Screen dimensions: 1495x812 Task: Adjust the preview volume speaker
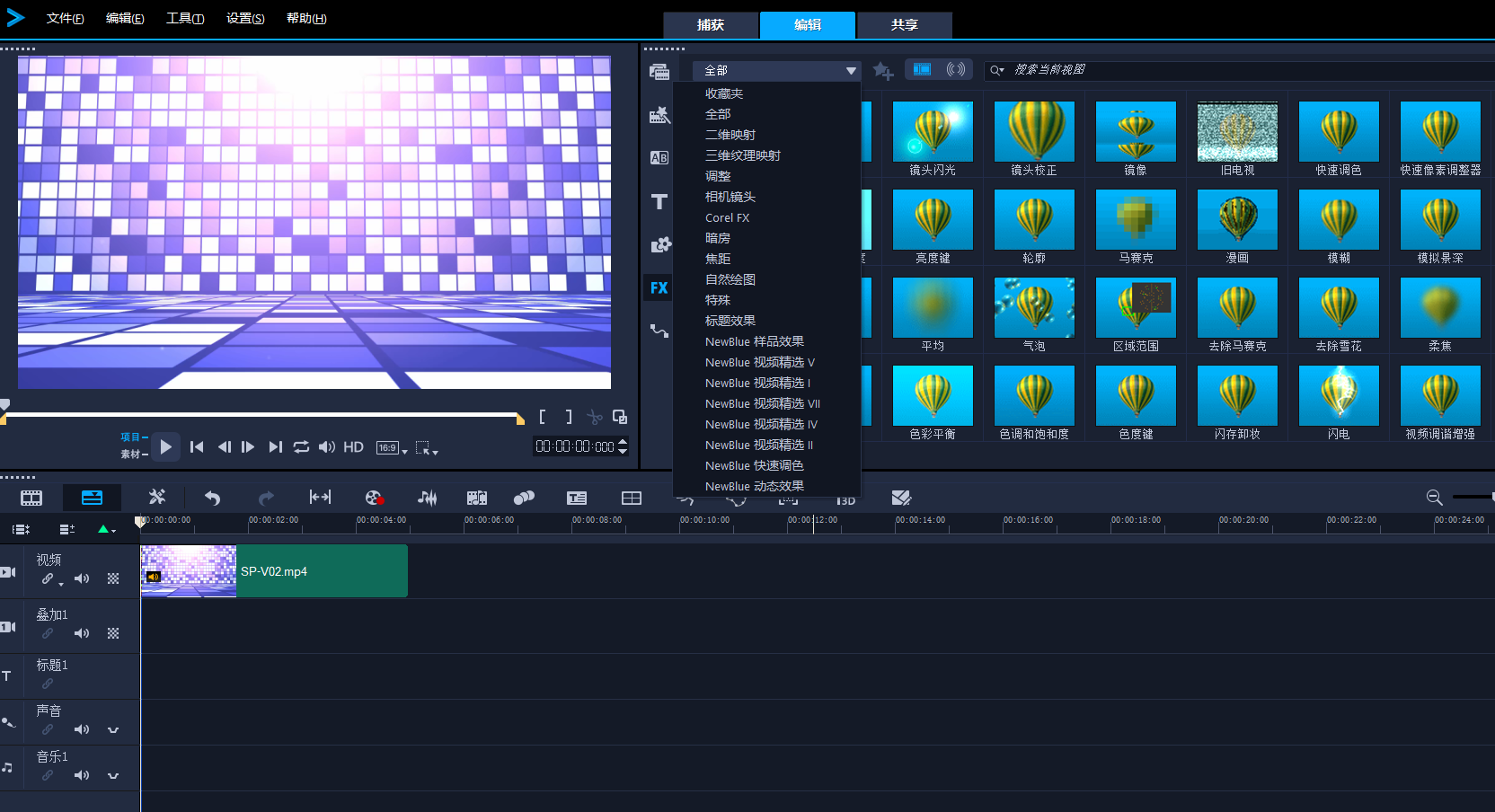point(327,446)
